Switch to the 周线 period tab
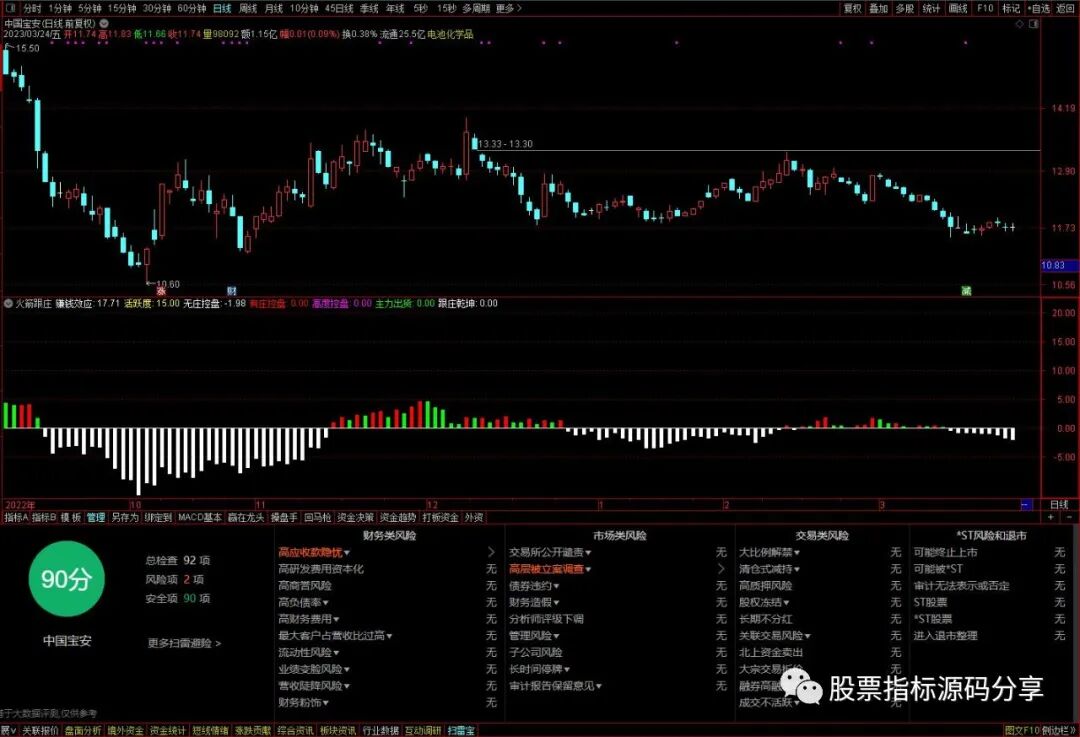1080x737 pixels. [247, 8]
